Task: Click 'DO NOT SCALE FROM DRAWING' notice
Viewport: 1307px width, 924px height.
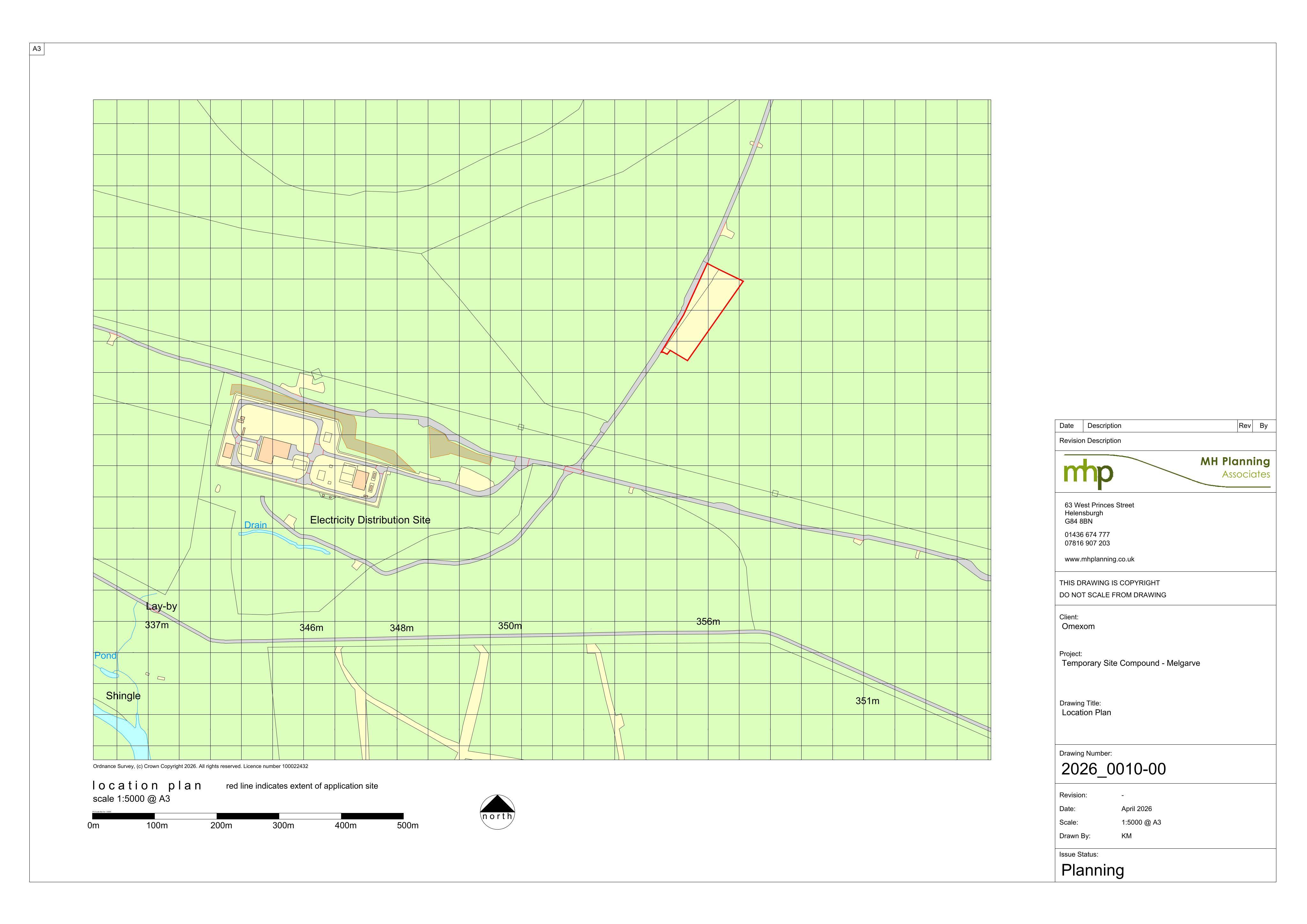Action: [x=1112, y=595]
